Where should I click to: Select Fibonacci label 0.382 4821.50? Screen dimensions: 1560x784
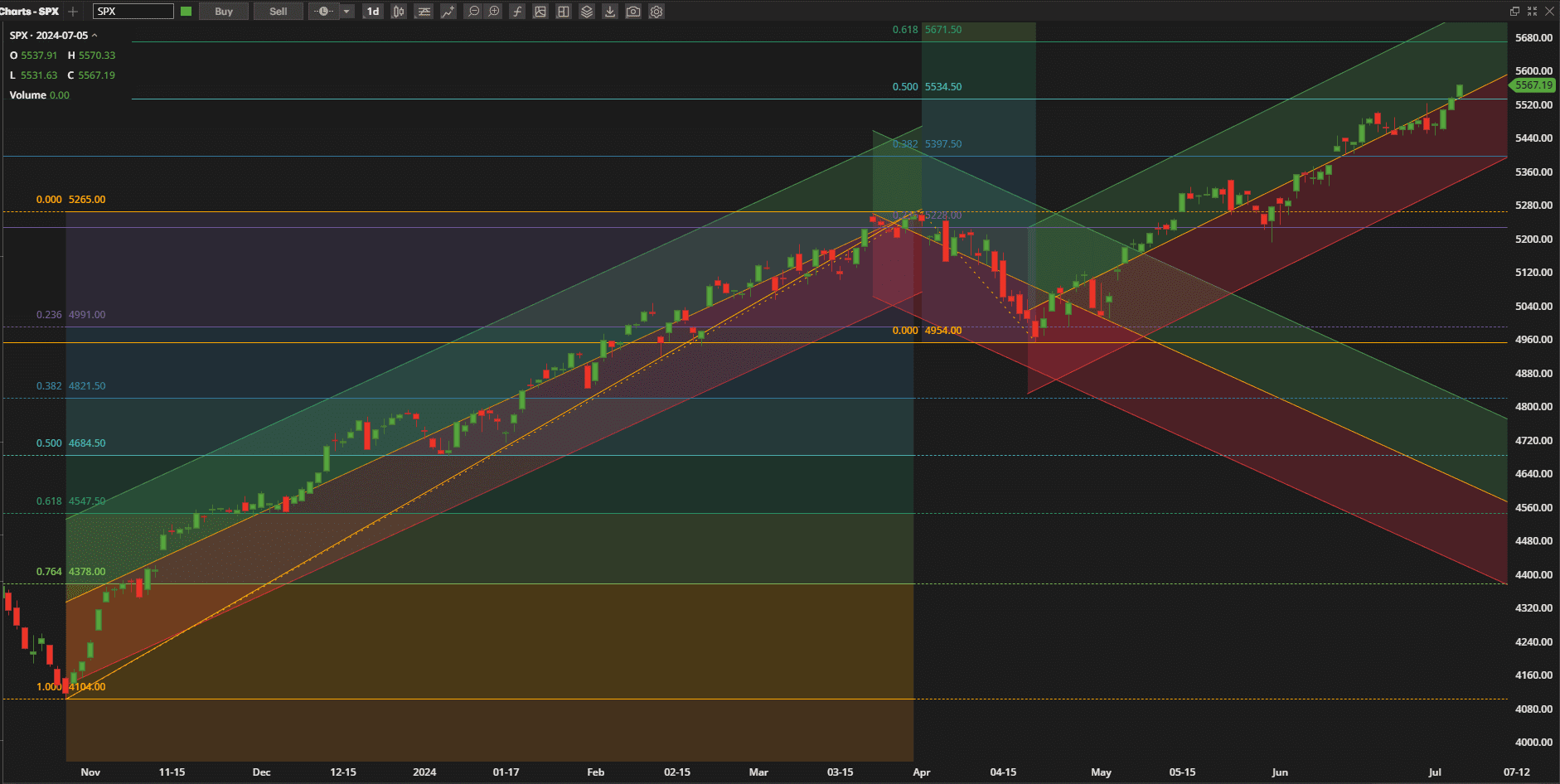coord(70,386)
